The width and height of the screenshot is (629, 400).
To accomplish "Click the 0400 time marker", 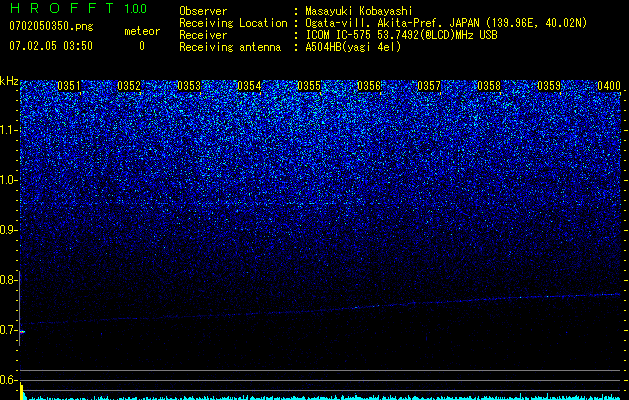I will pos(609,86).
